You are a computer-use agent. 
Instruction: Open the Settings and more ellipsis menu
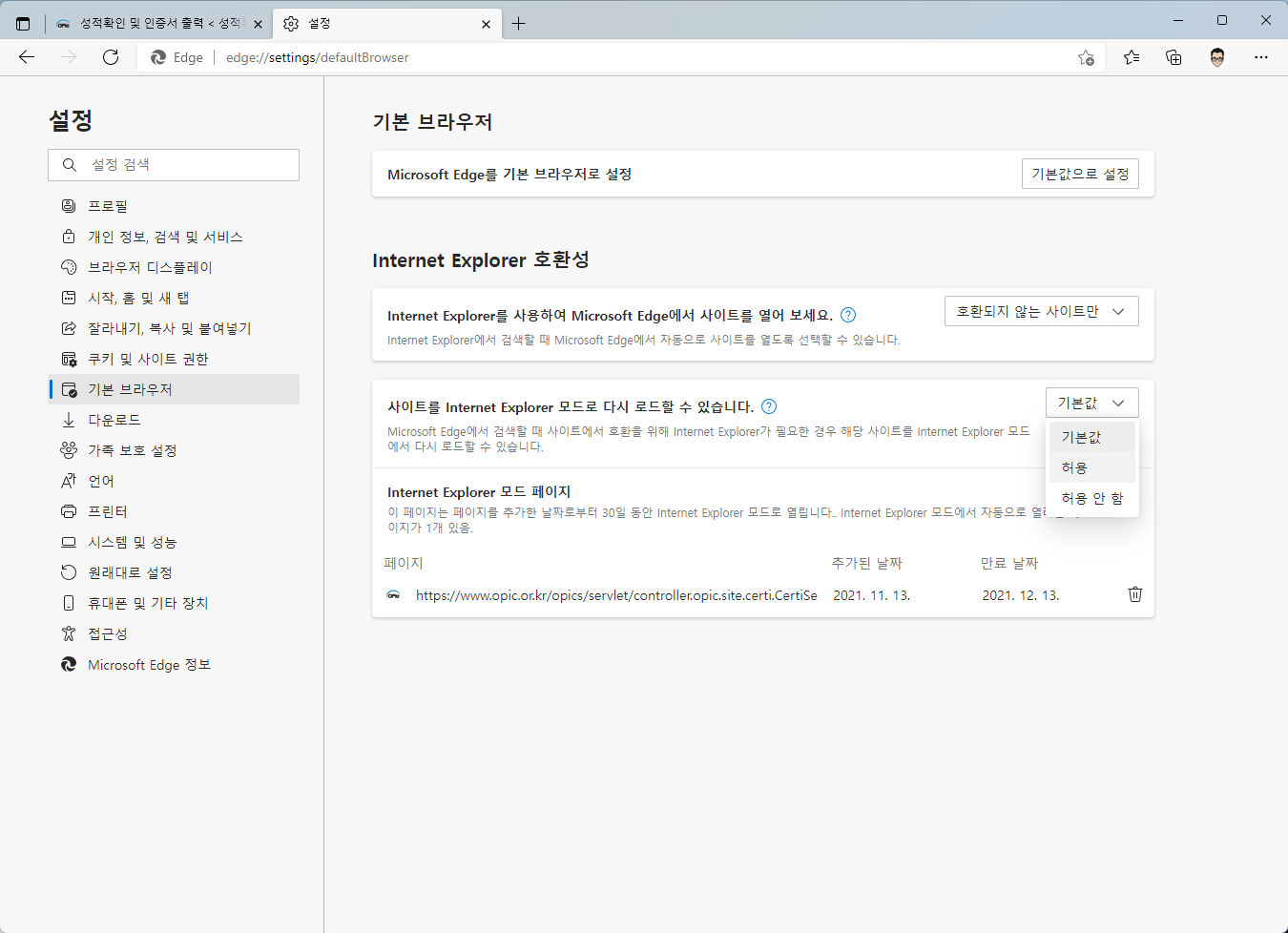tap(1261, 57)
